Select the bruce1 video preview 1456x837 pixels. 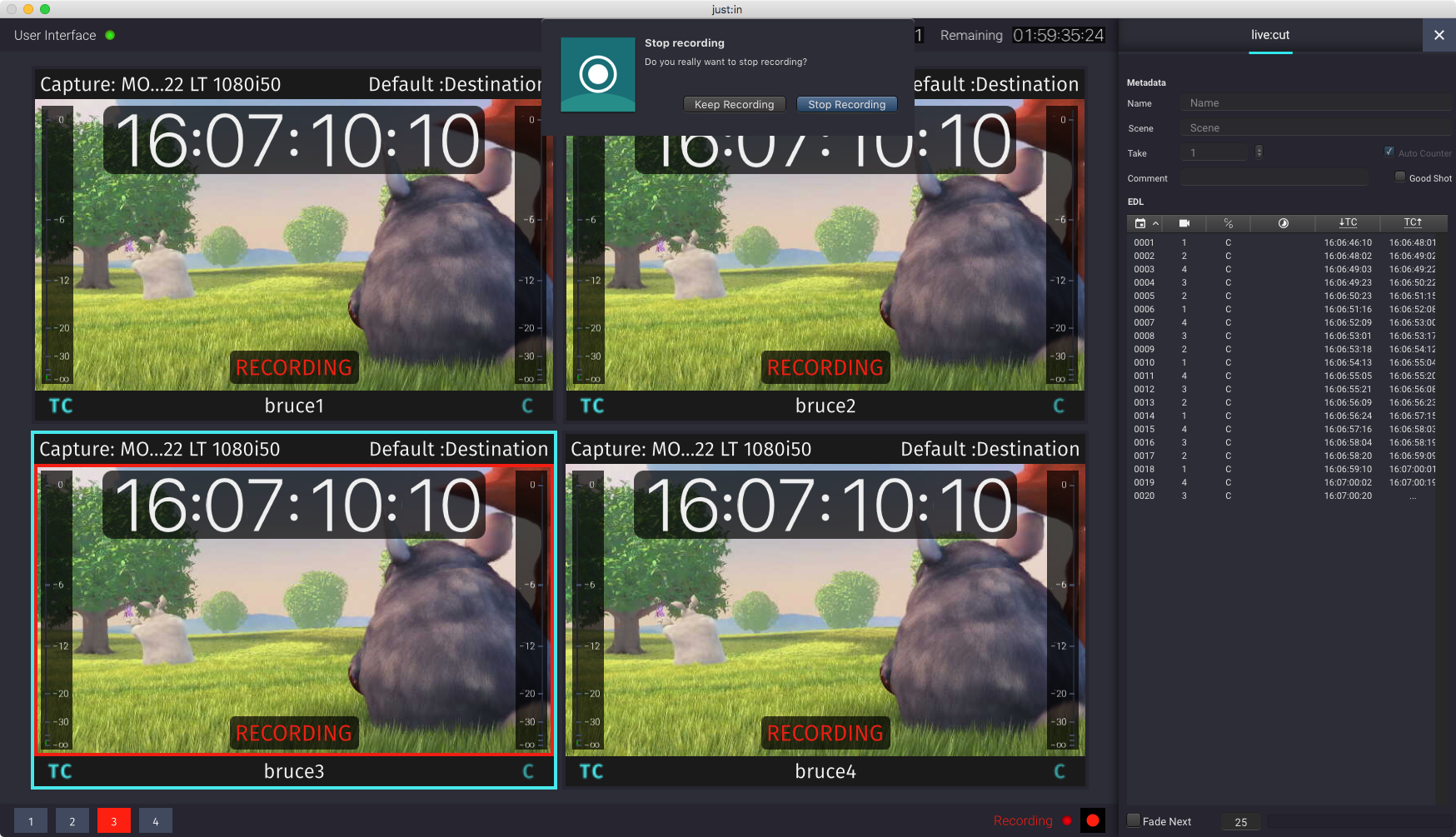(x=294, y=245)
